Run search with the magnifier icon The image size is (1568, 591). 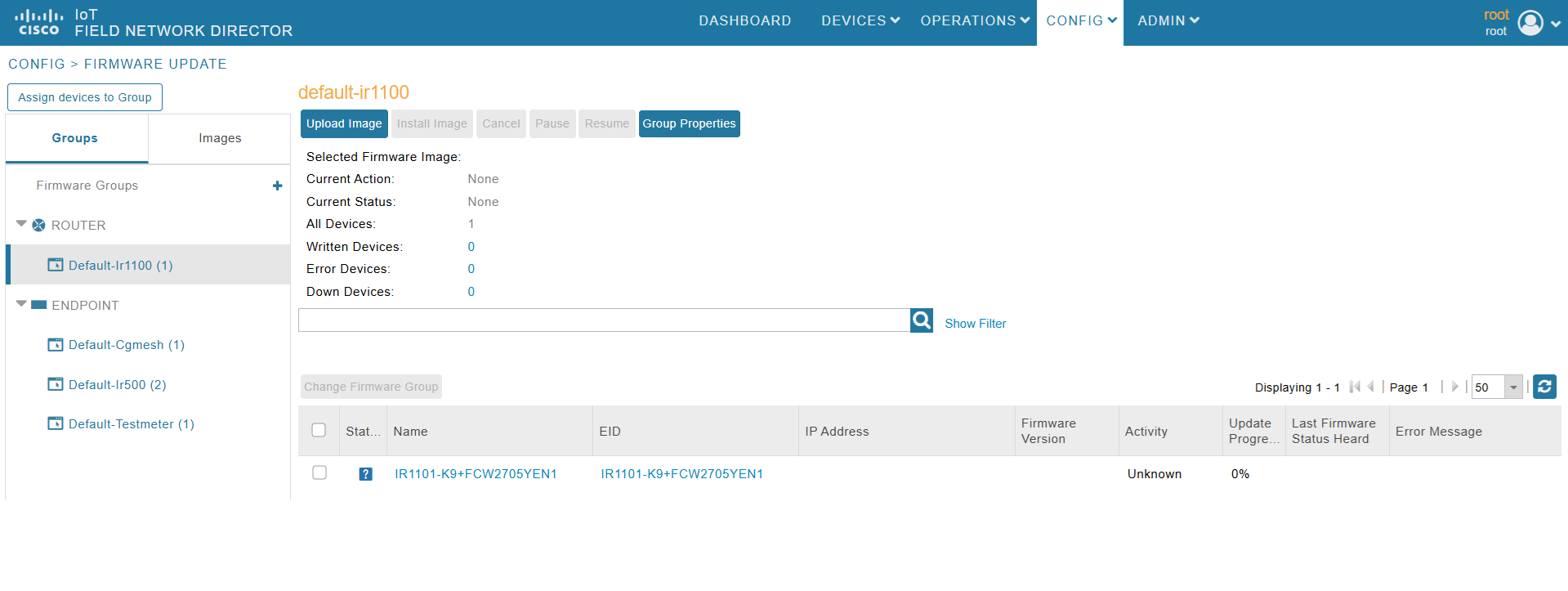(922, 320)
